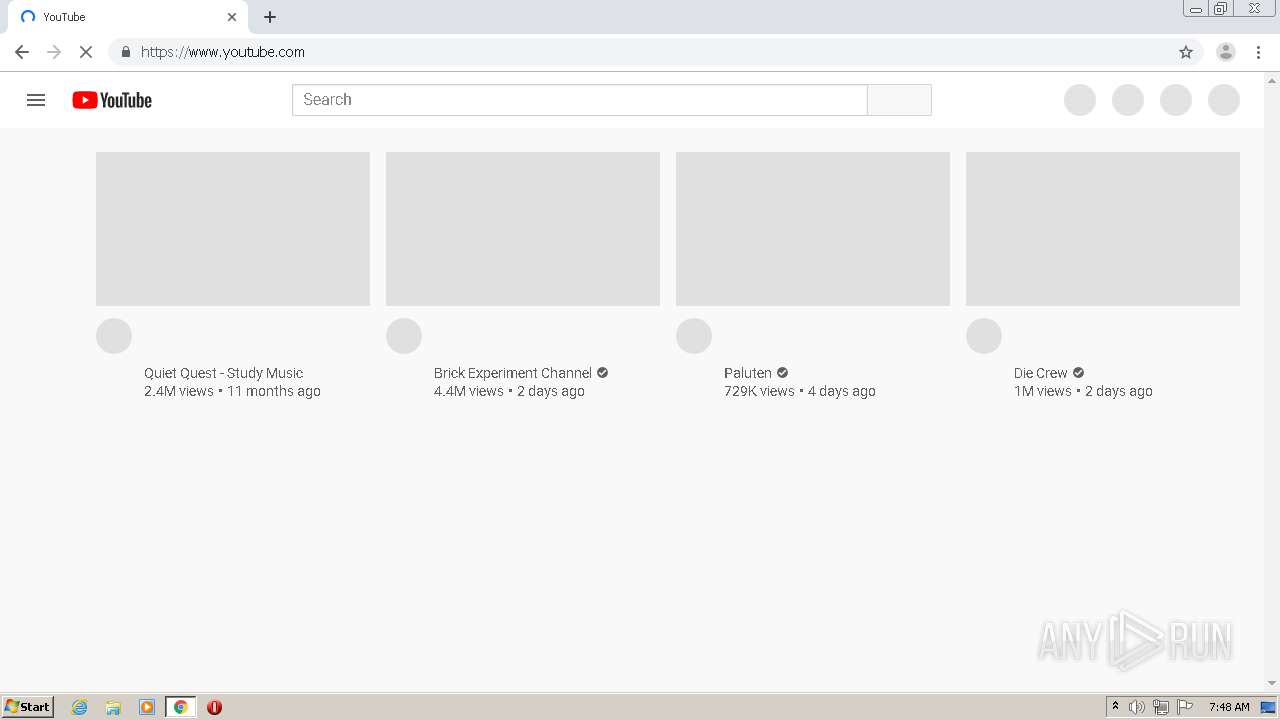Close the YouTube tab
Image resolution: width=1280 pixels, height=720 pixels.
pos(232,17)
